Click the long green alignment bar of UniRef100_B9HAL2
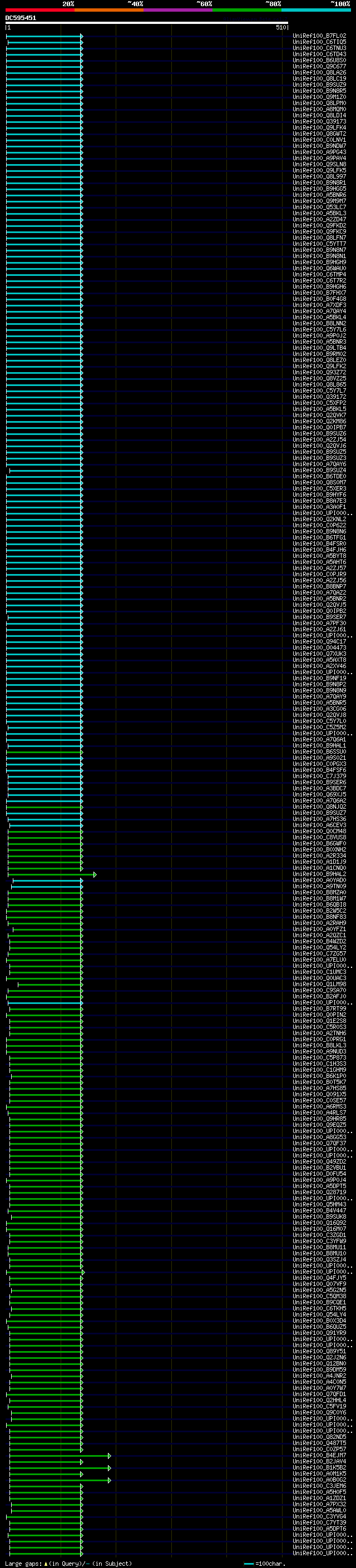The height and width of the screenshot is (1568, 356). 52,875
